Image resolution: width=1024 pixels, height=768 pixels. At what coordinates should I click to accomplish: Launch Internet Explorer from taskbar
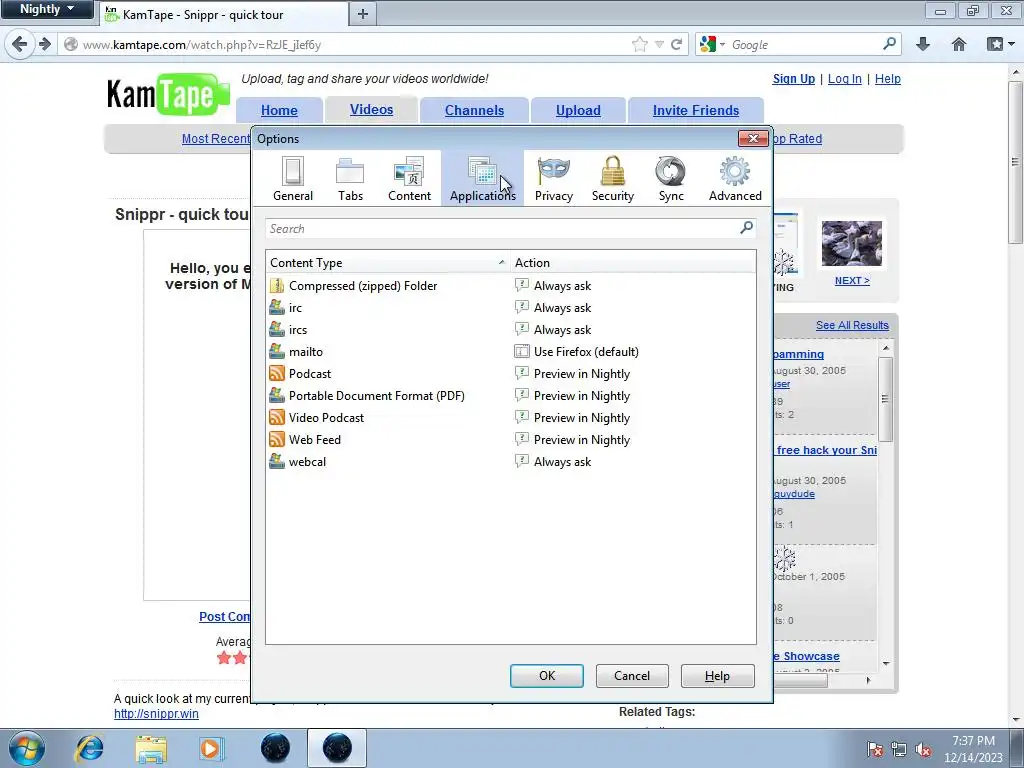89,748
